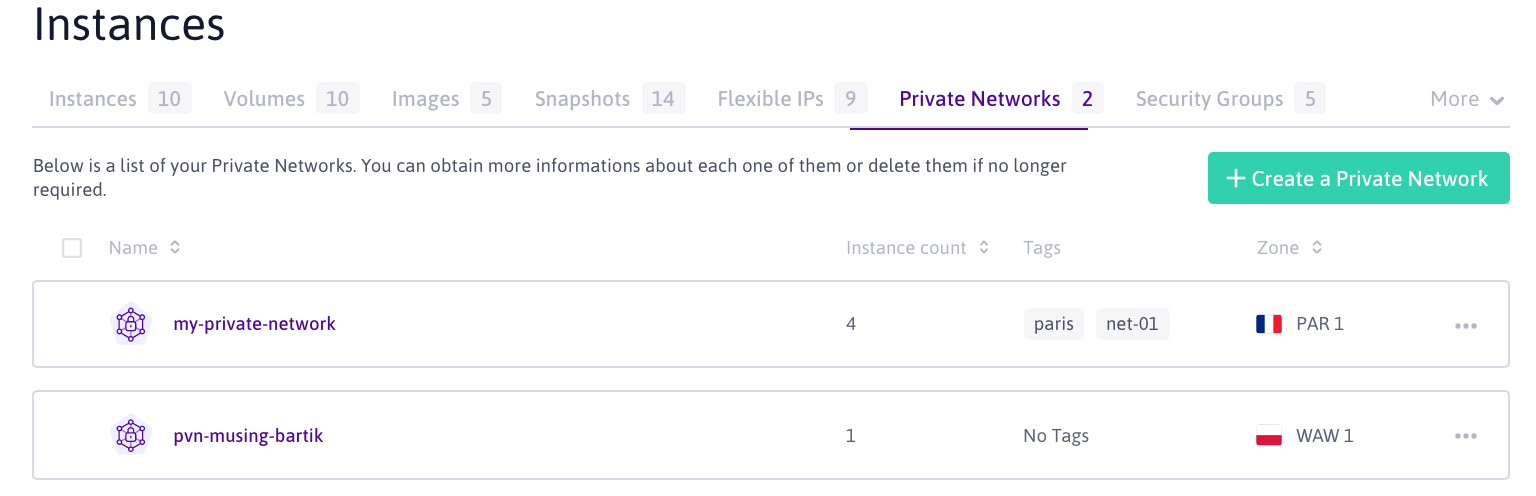This screenshot has width=1536, height=496.
Task: Click the France flag icon
Action: pyautogui.click(x=1269, y=324)
